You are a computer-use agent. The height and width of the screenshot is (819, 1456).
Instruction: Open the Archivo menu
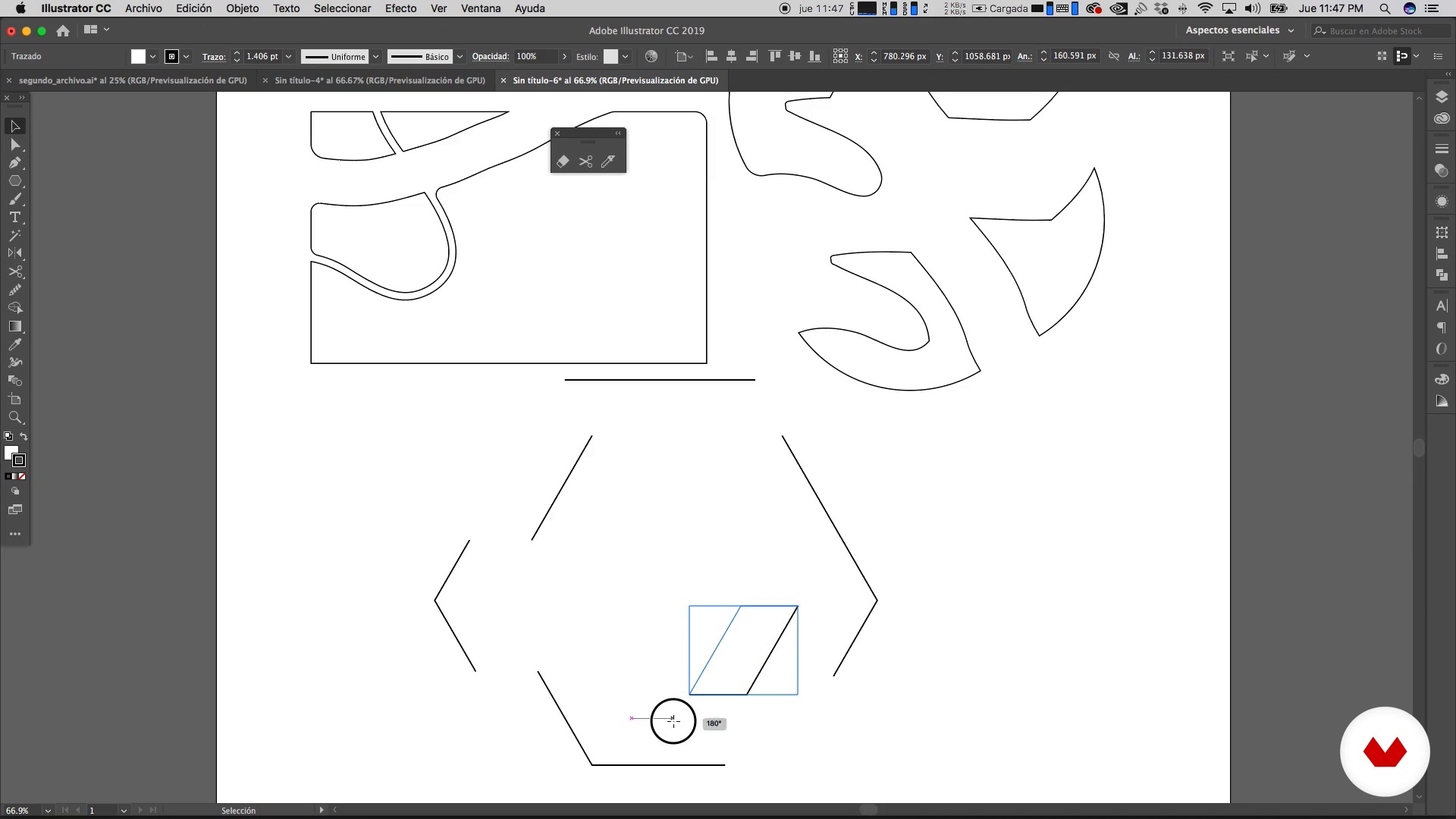click(143, 8)
